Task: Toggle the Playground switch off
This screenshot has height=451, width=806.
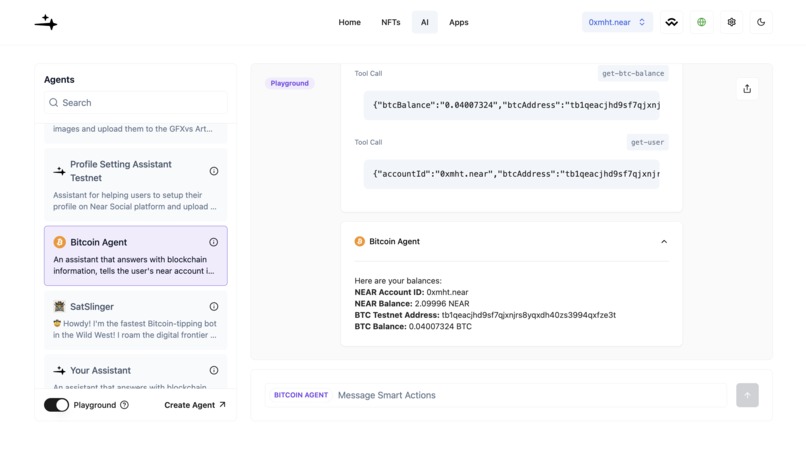Action: coord(56,405)
